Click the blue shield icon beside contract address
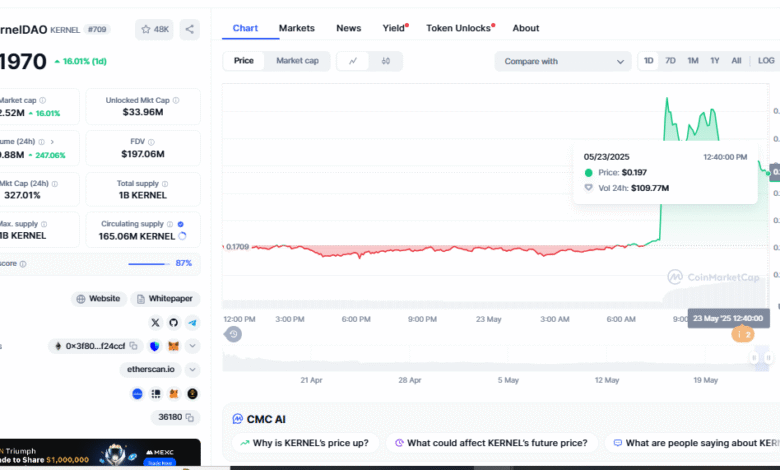This screenshot has height=470, width=780. pos(155,346)
